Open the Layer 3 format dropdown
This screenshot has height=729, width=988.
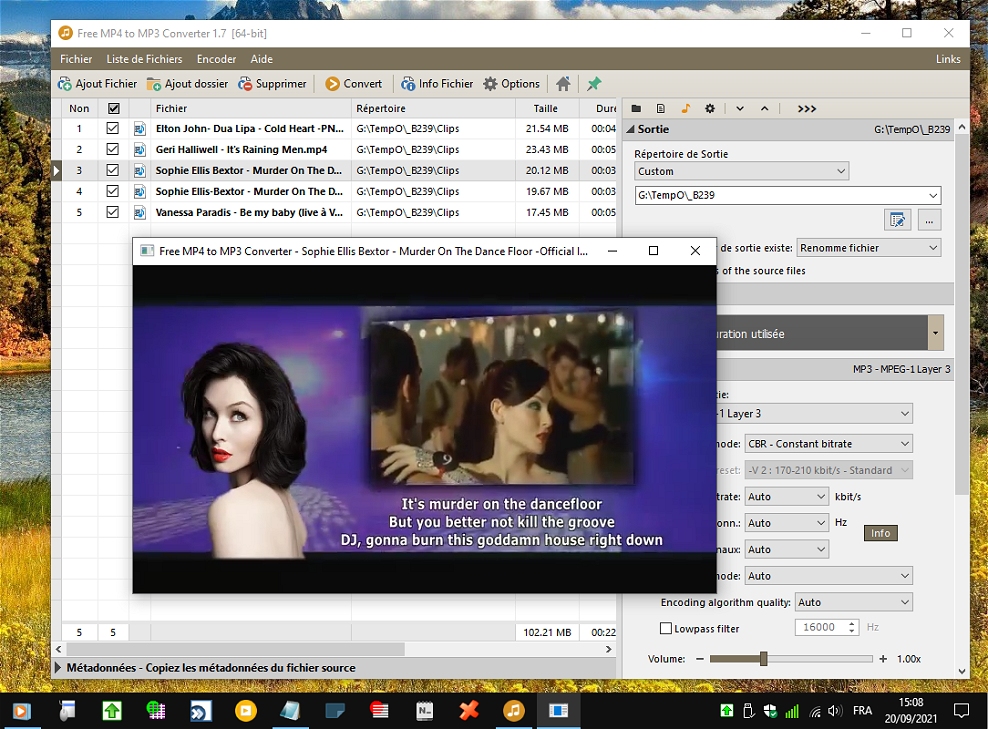(814, 413)
